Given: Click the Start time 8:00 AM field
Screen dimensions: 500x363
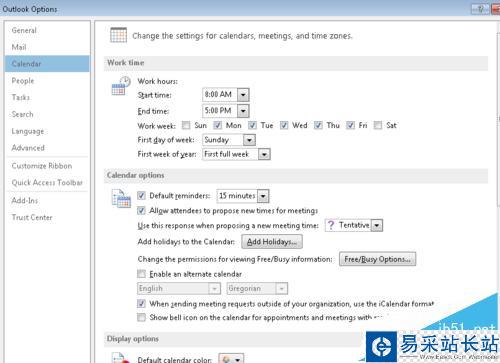Looking at the screenshot, I should coord(220,95).
